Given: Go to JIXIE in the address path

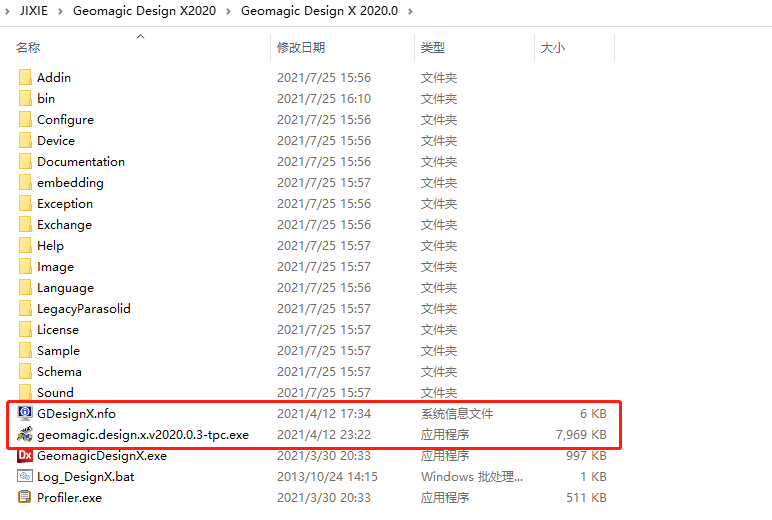Looking at the screenshot, I should 33,11.
